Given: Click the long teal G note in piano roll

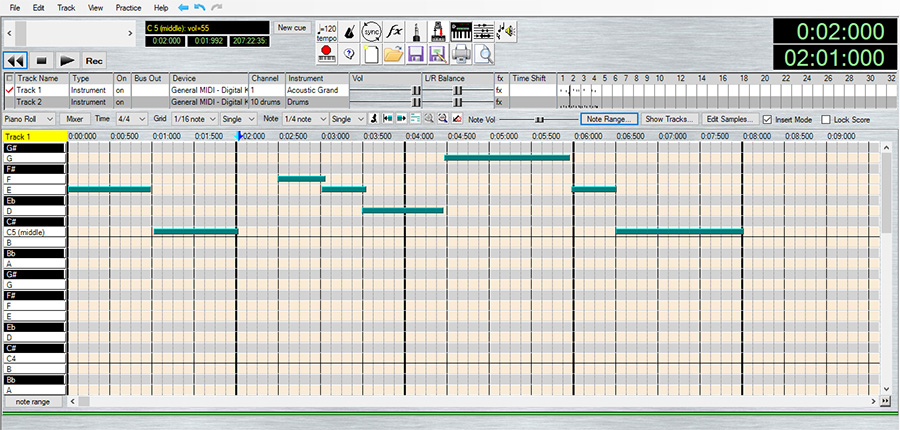Looking at the screenshot, I should pos(507,157).
